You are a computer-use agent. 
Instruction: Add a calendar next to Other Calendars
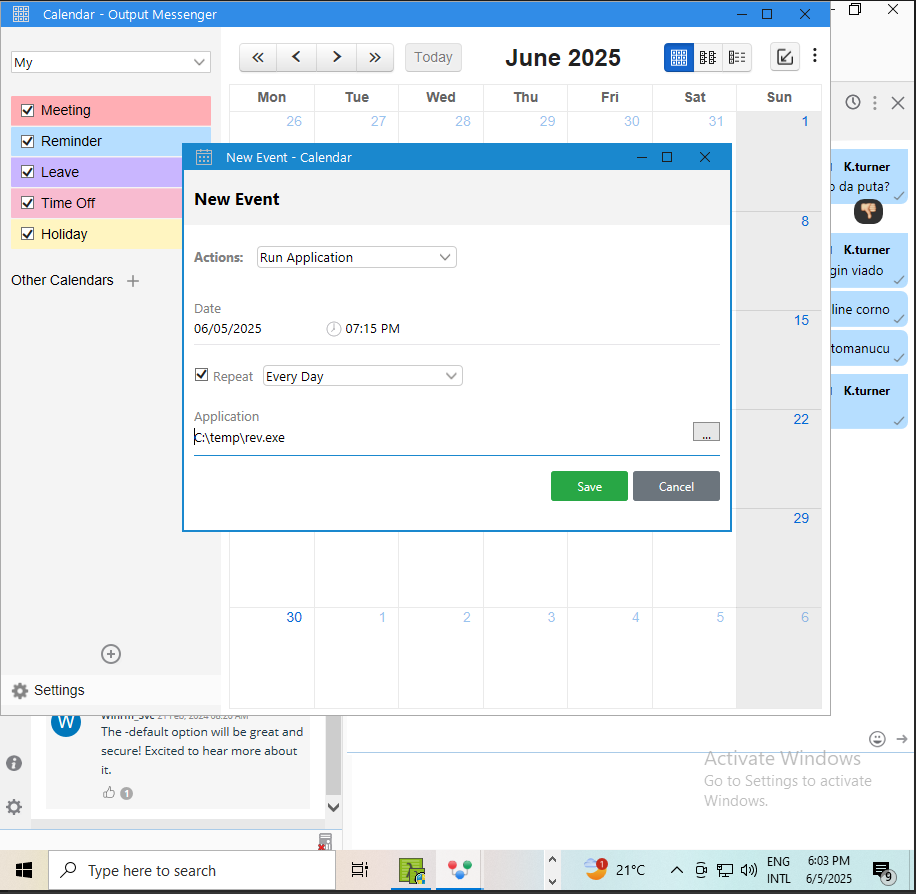[133, 281]
